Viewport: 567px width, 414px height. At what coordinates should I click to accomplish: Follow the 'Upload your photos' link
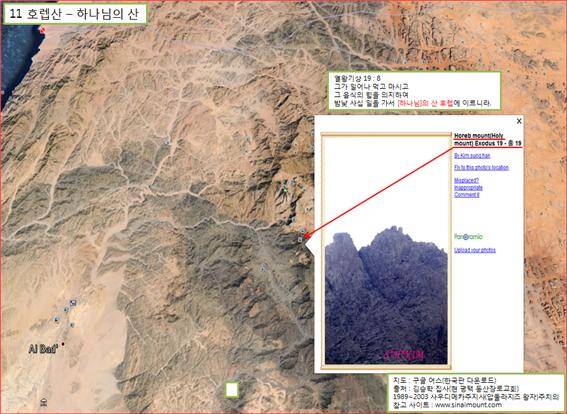pyautogui.click(x=475, y=250)
